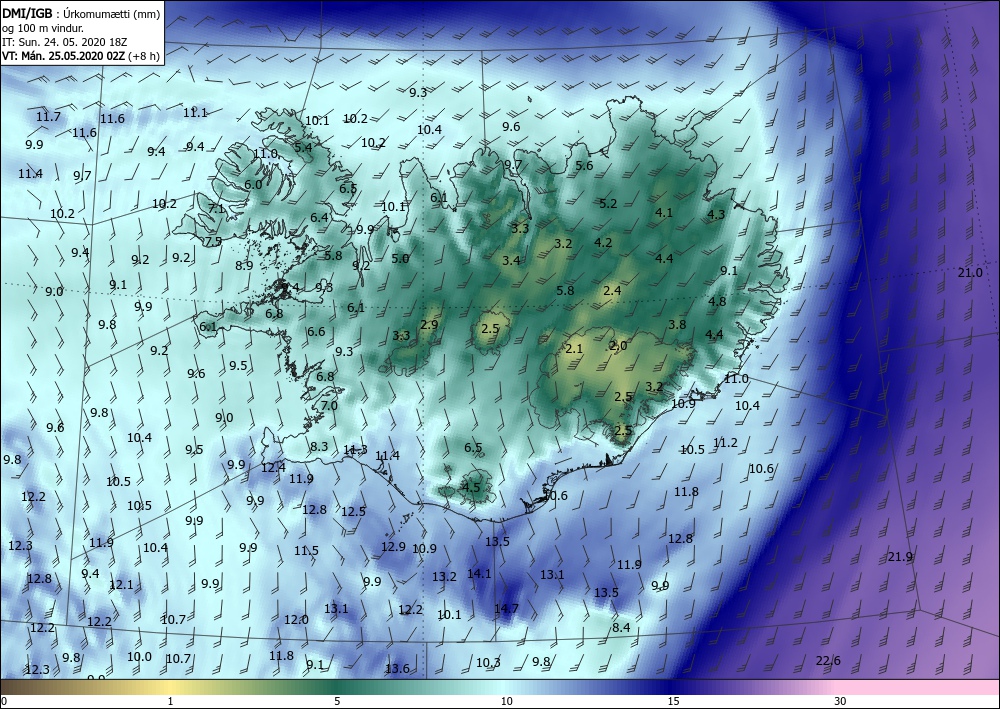1000x709 pixels.
Task: Click the 'DMI/IGB : Úrkomumætti (mm)' title text
Action: [81, 14]
